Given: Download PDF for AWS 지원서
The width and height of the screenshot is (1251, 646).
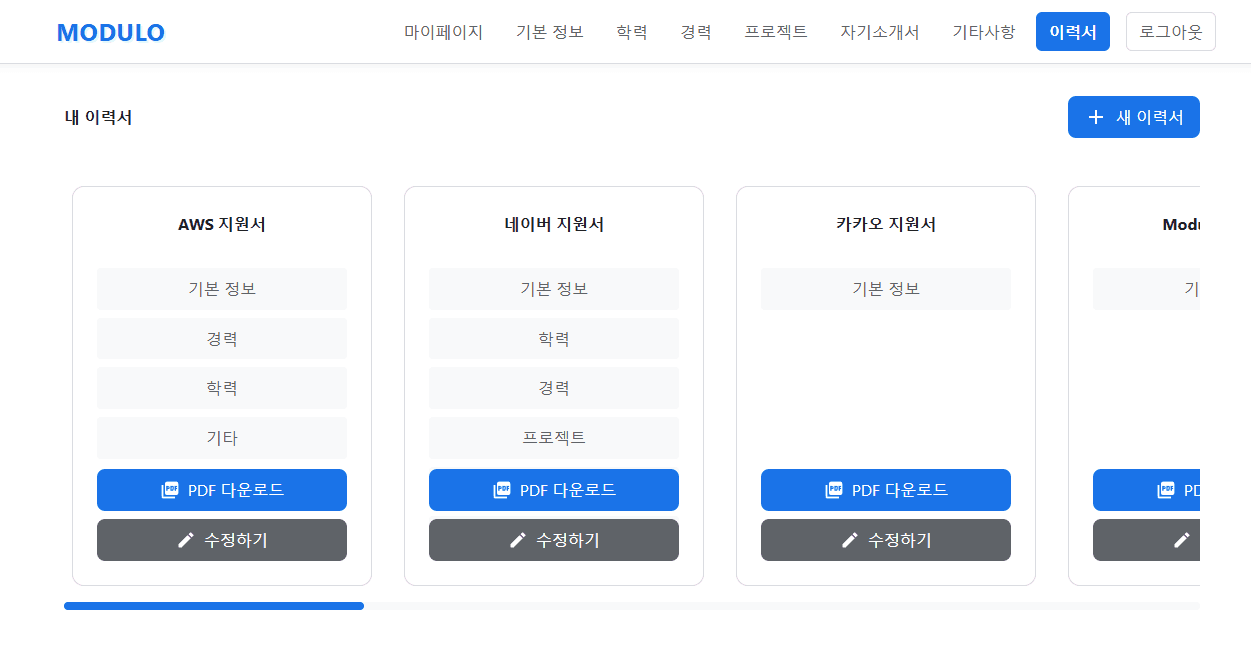Looking at the screenshot, I should point(222,490).
